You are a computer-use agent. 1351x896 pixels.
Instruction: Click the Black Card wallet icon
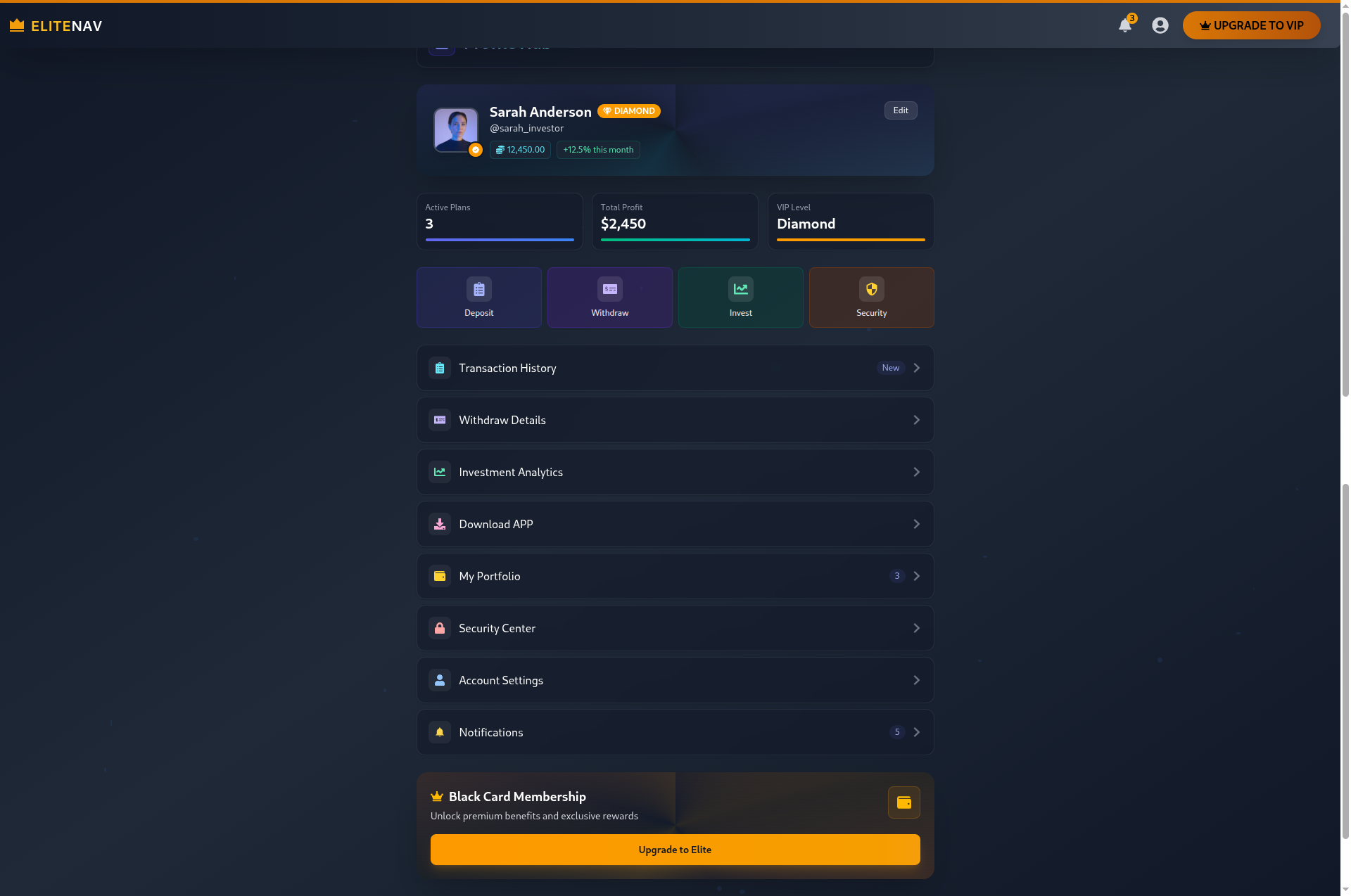click(x=903, y=802)
